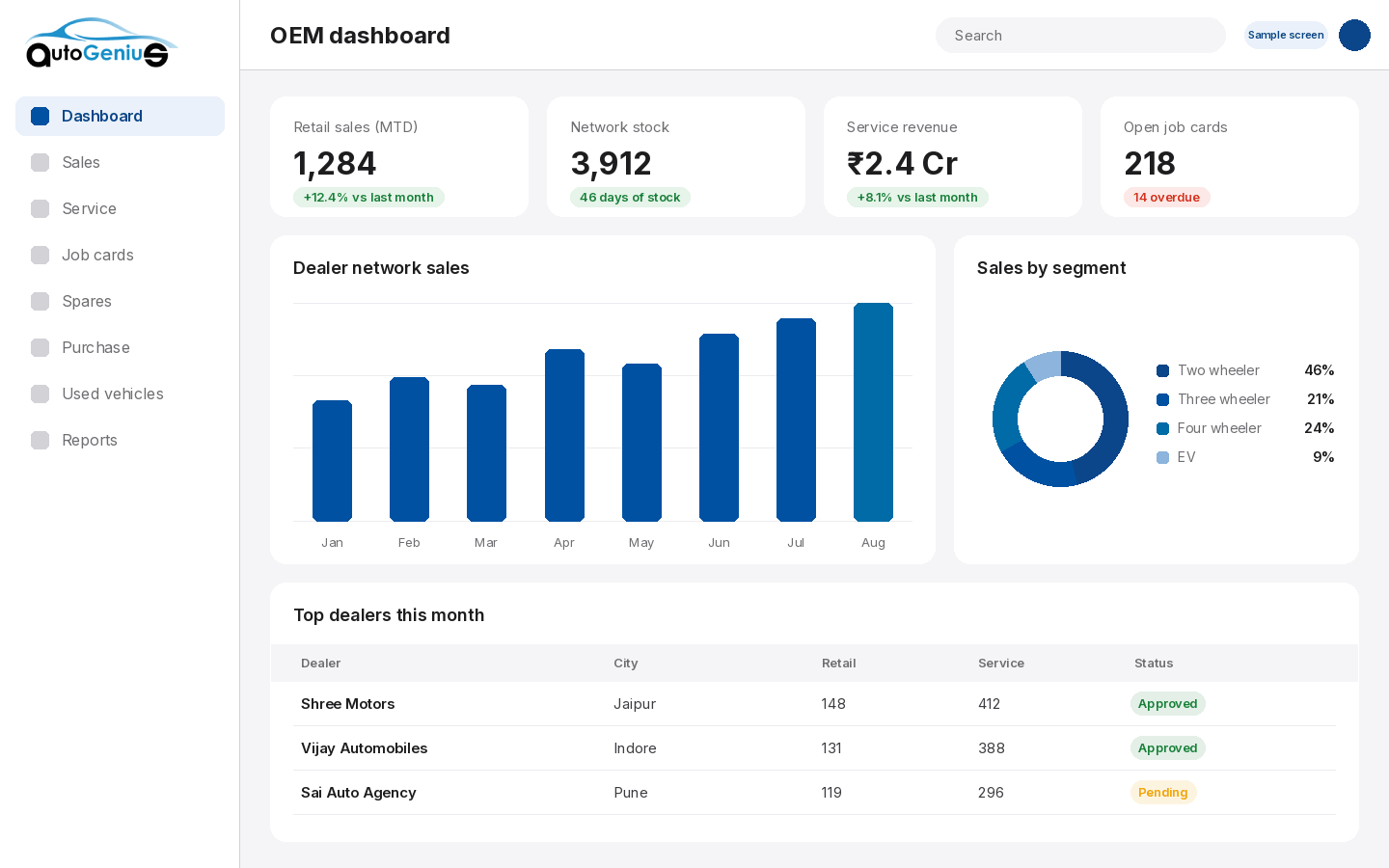This screenshot has width=1389, height=868.
Task: Click the Used vehicles sidebar icon
Action: (41, 394)
